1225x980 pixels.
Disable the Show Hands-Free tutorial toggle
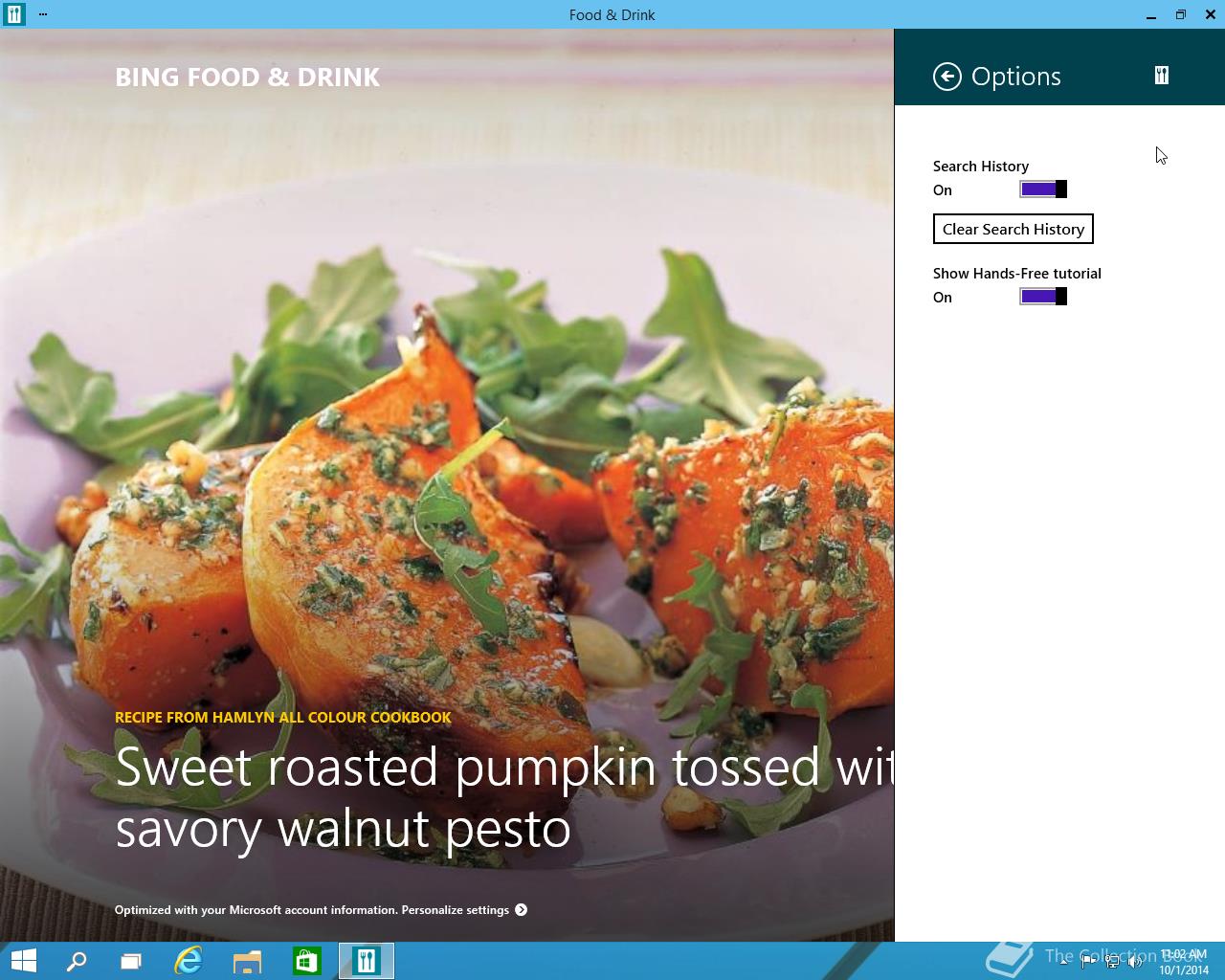[1043, 297]
